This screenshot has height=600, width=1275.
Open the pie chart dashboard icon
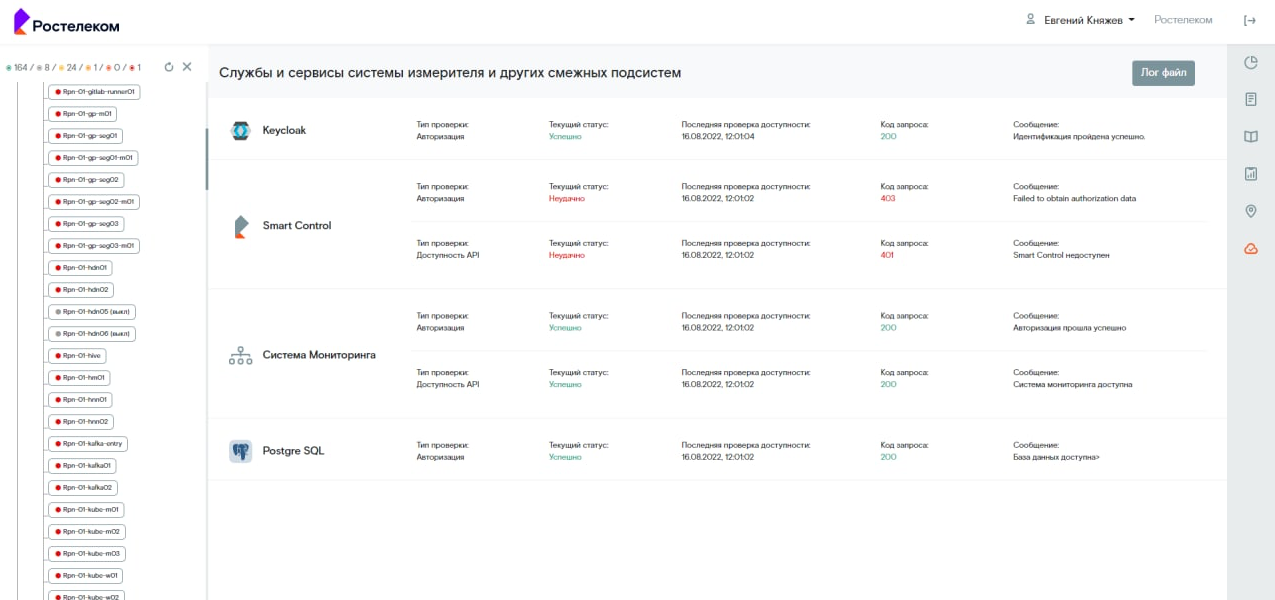pyautogui.click(x=1250, y=63)
